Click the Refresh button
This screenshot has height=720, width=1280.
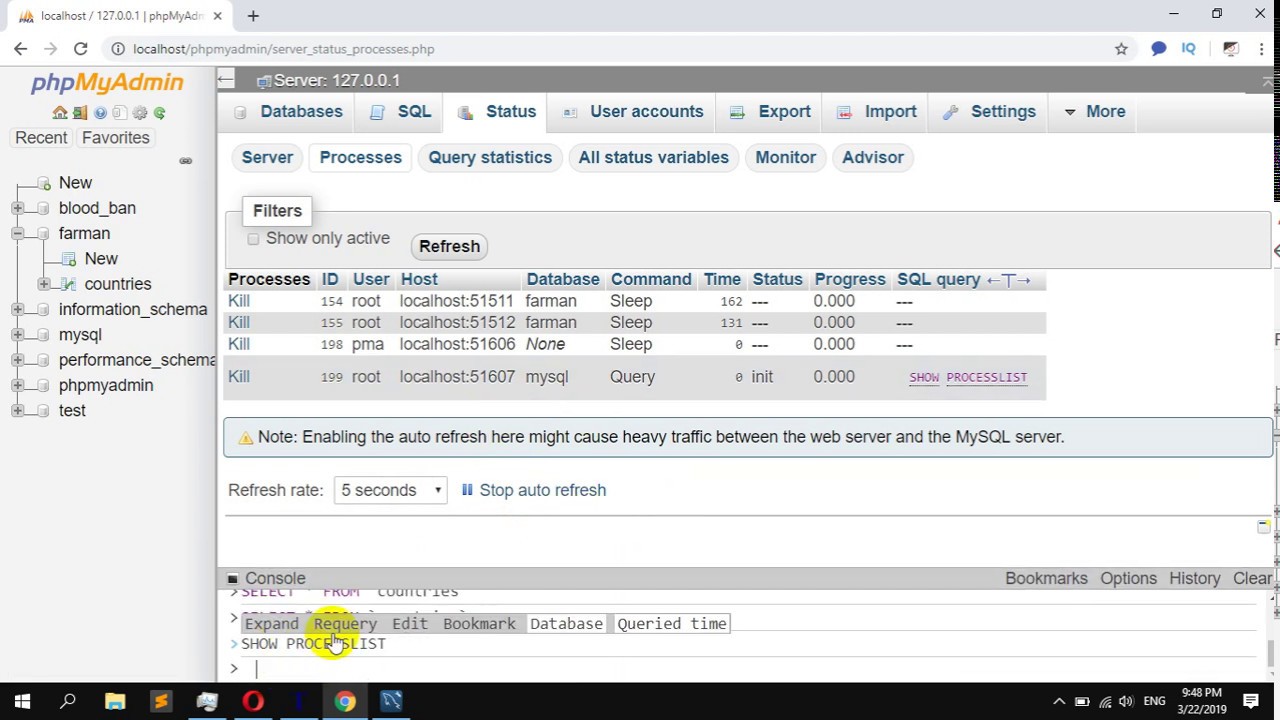pos(449,246)
